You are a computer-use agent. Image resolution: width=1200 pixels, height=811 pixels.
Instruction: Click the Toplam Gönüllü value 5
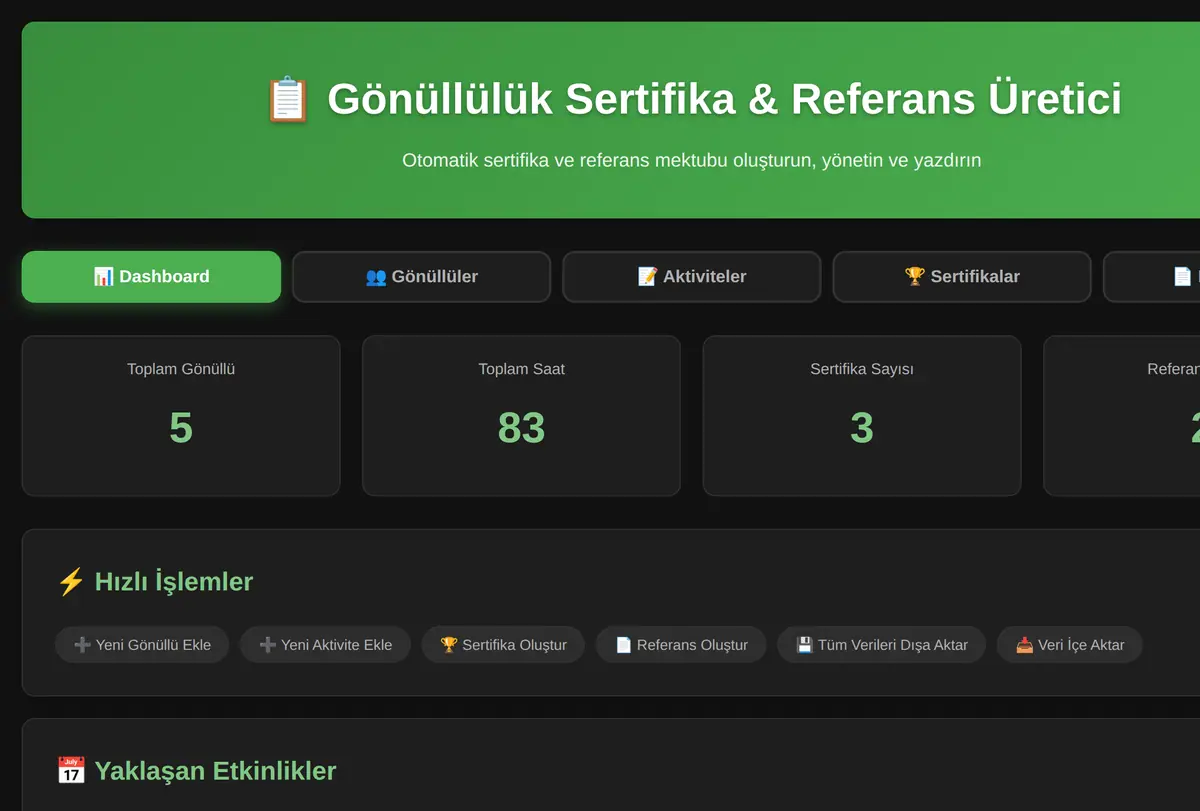click(x=181, y=428)
